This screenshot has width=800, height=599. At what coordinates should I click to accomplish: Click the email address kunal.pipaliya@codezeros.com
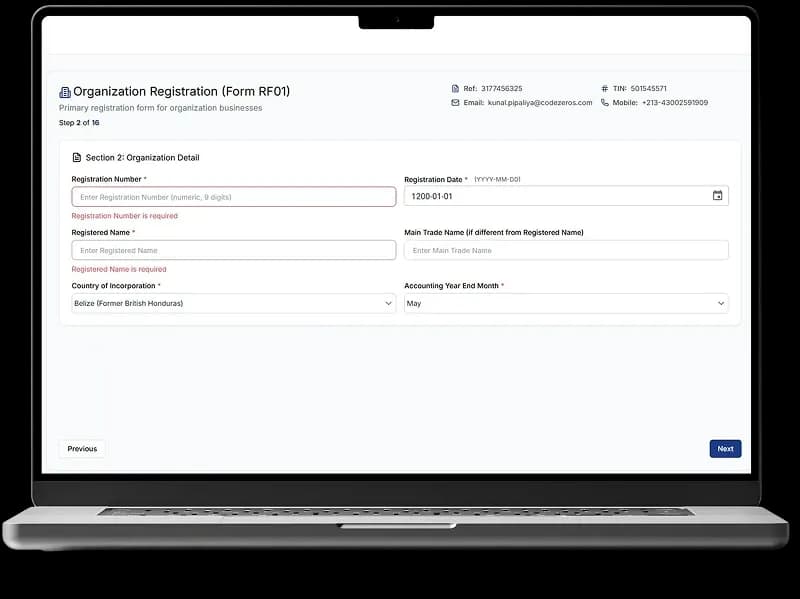[540, 103]
